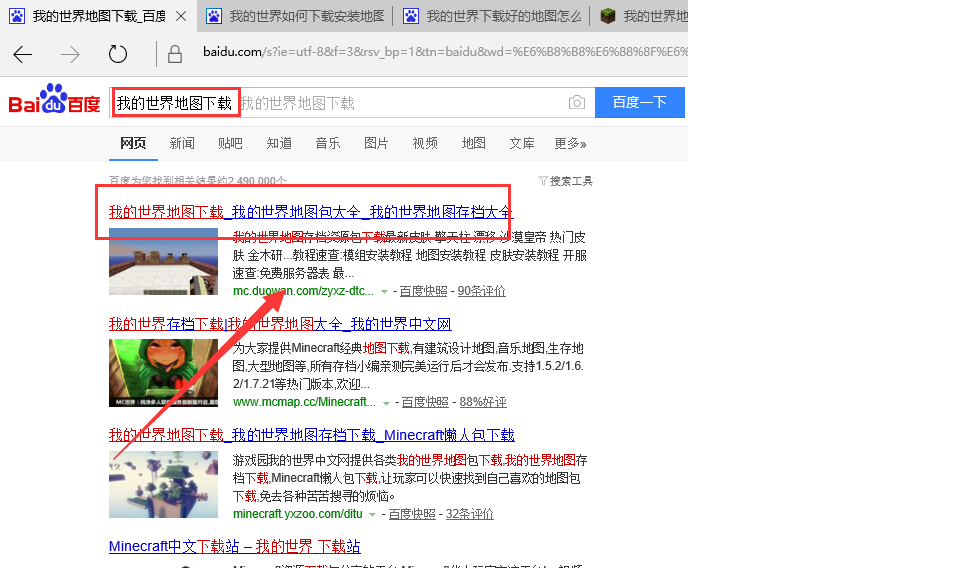Open 百度快照 for mcmap.cc result

click(425, 402)
